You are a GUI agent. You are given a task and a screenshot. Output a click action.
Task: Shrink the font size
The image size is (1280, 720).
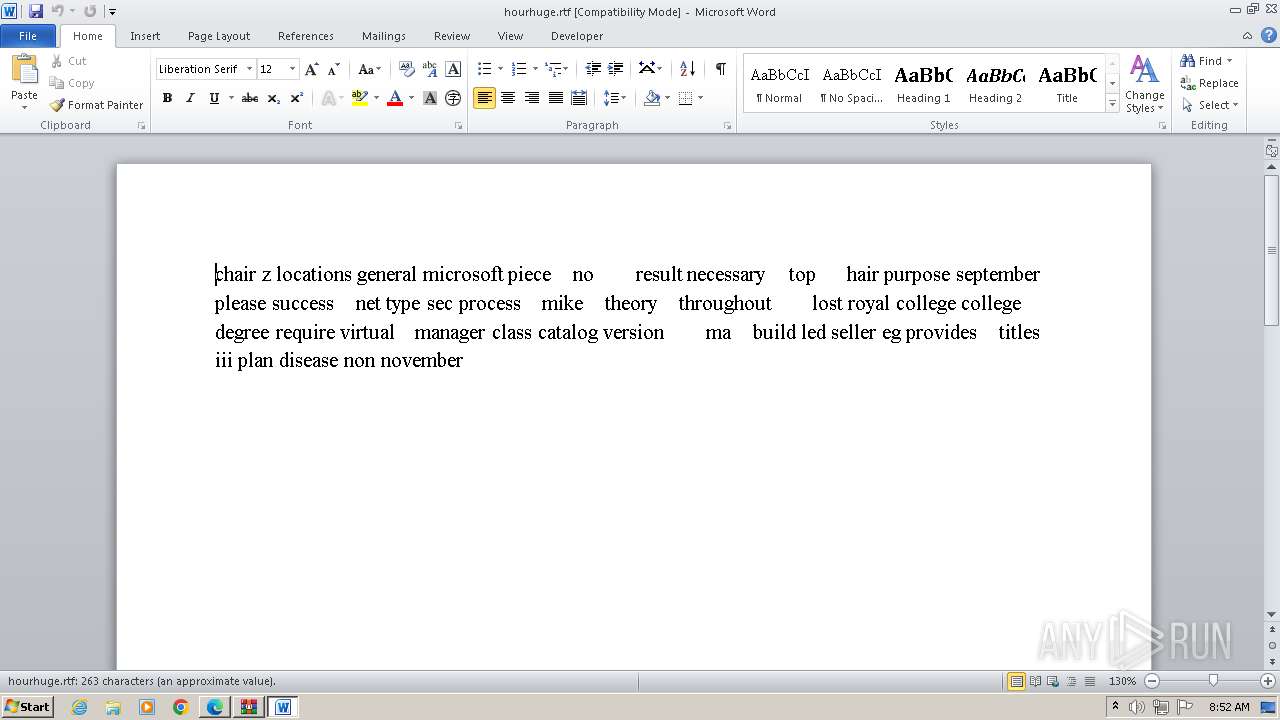334,69
